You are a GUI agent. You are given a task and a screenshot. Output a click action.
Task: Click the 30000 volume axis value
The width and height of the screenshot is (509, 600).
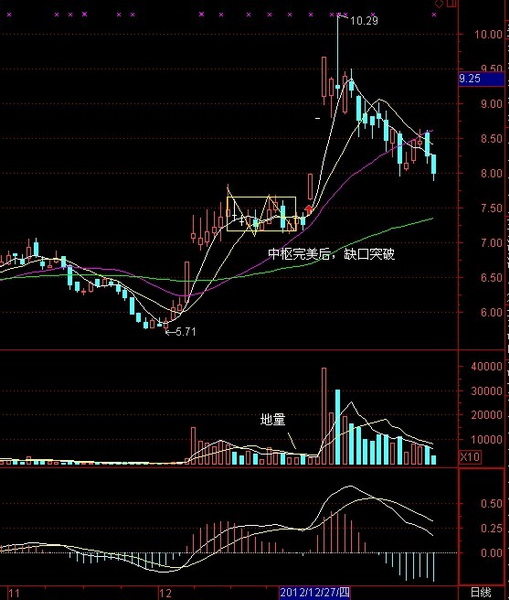pos(487,391)
